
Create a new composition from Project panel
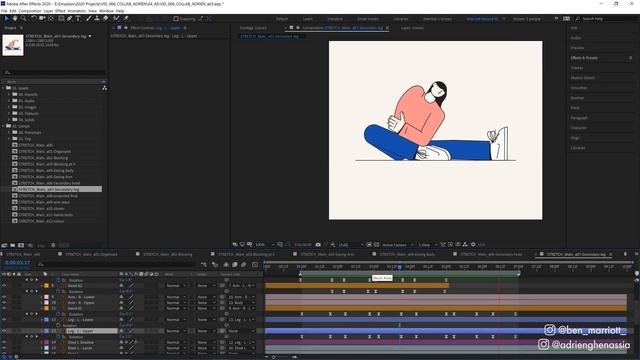pyautogui.click(x=21, y=245)
